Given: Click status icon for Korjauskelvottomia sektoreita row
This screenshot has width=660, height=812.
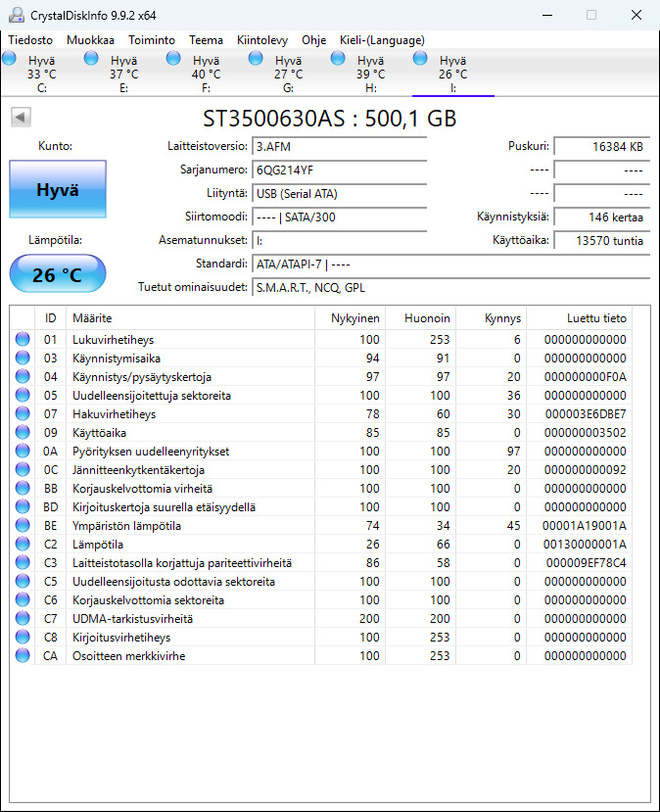Looking at the screenshot, I should (x=23, y=600).
